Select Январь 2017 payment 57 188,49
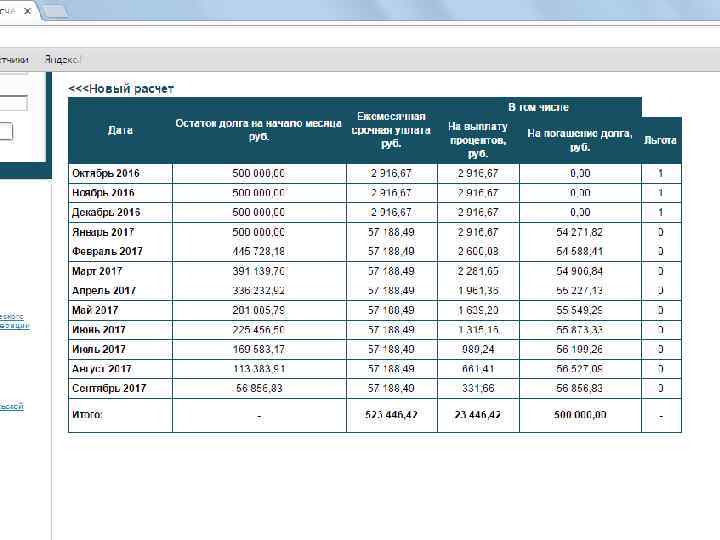This screenshot has width=720, height=540. coord(391,232)
